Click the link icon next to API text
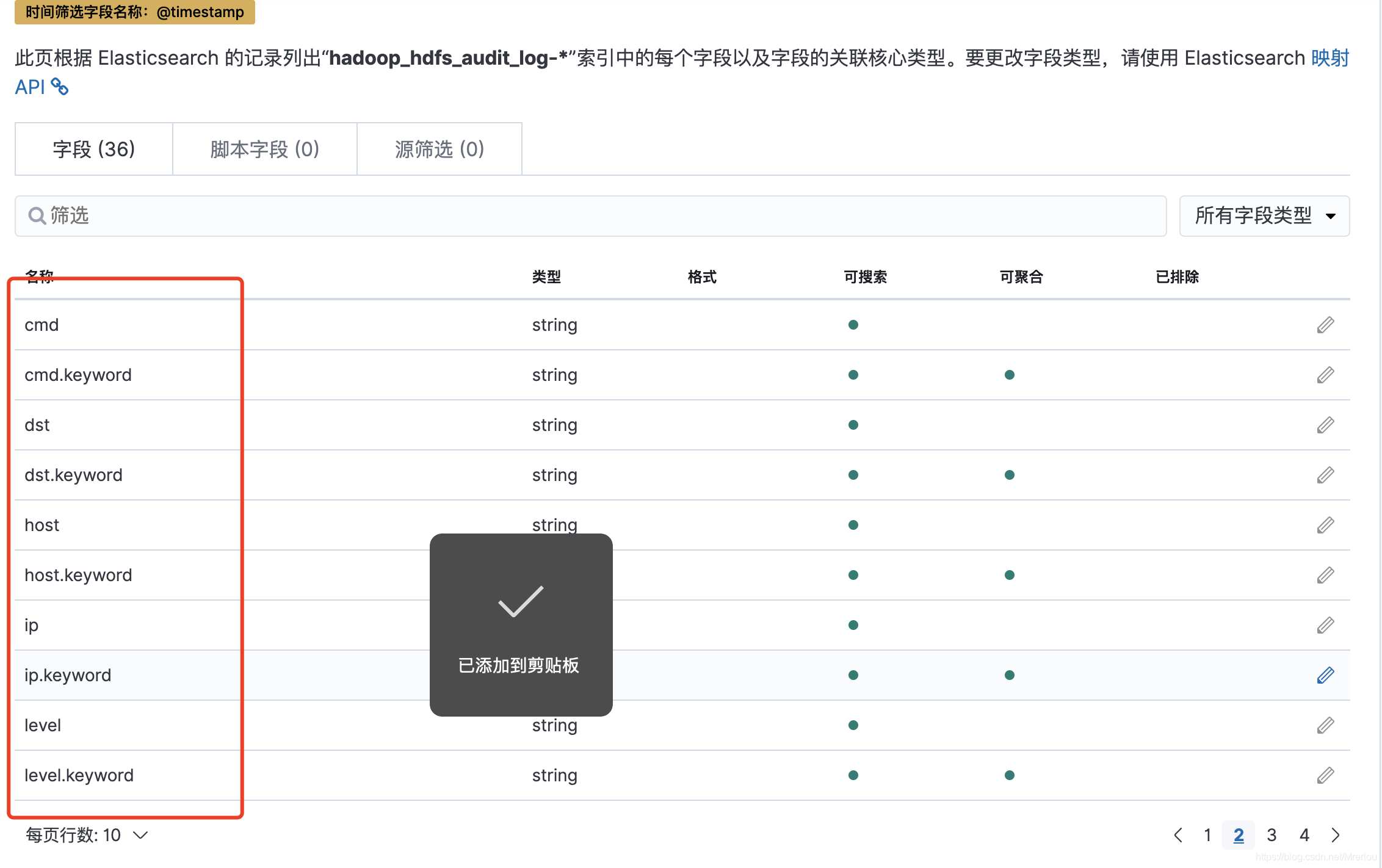The image size is (1382, 868). (x=60, y=88)
